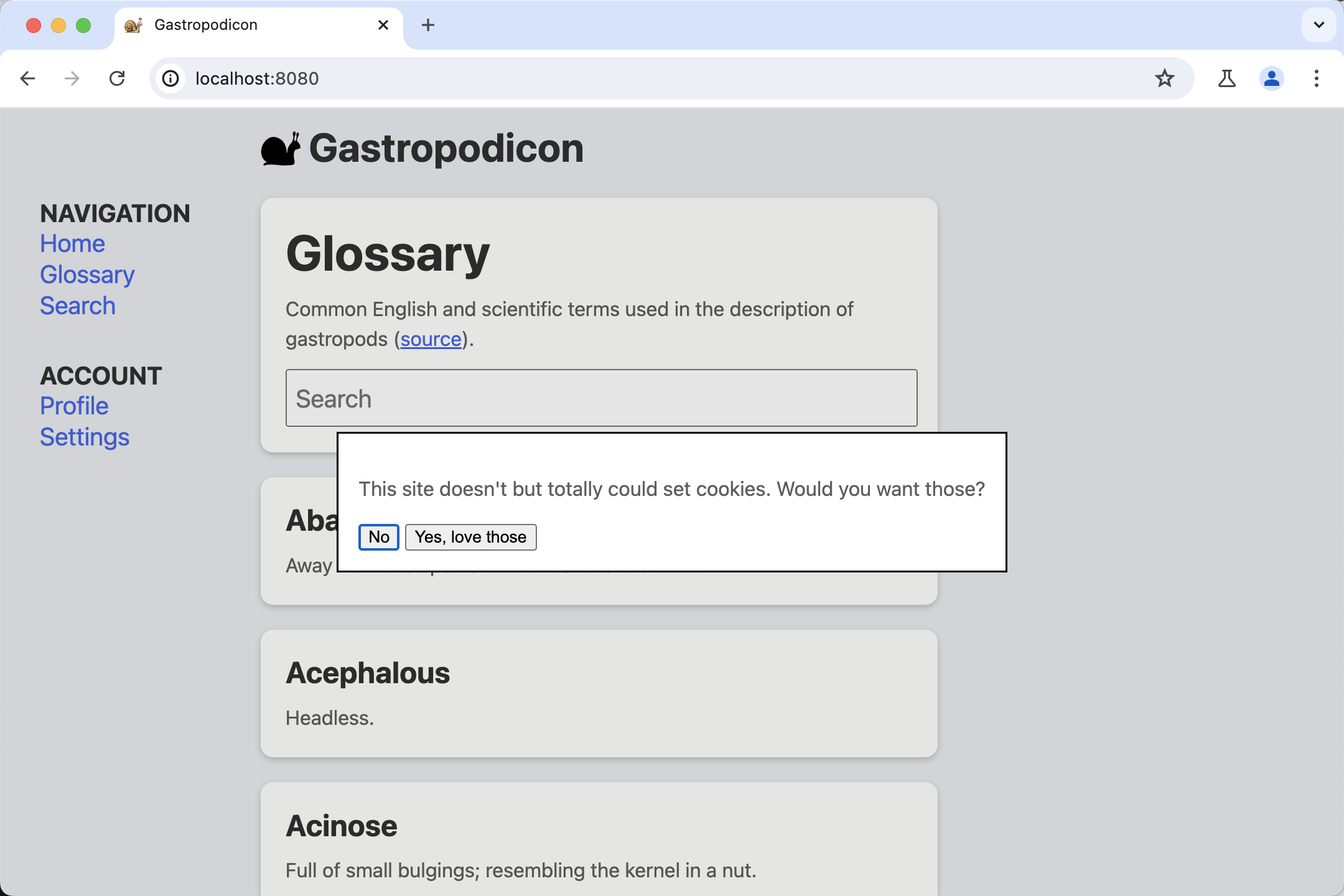Image resolution: width=1344 pixels, height=896 pixels.
Task: Click the Search navigation link
Action: click(77, 305)
